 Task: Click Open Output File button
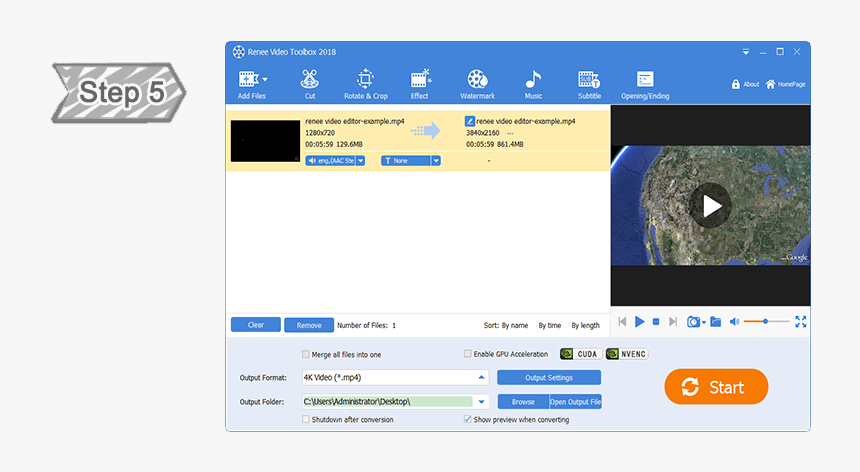pyautogui.click(x=575, y=402)
